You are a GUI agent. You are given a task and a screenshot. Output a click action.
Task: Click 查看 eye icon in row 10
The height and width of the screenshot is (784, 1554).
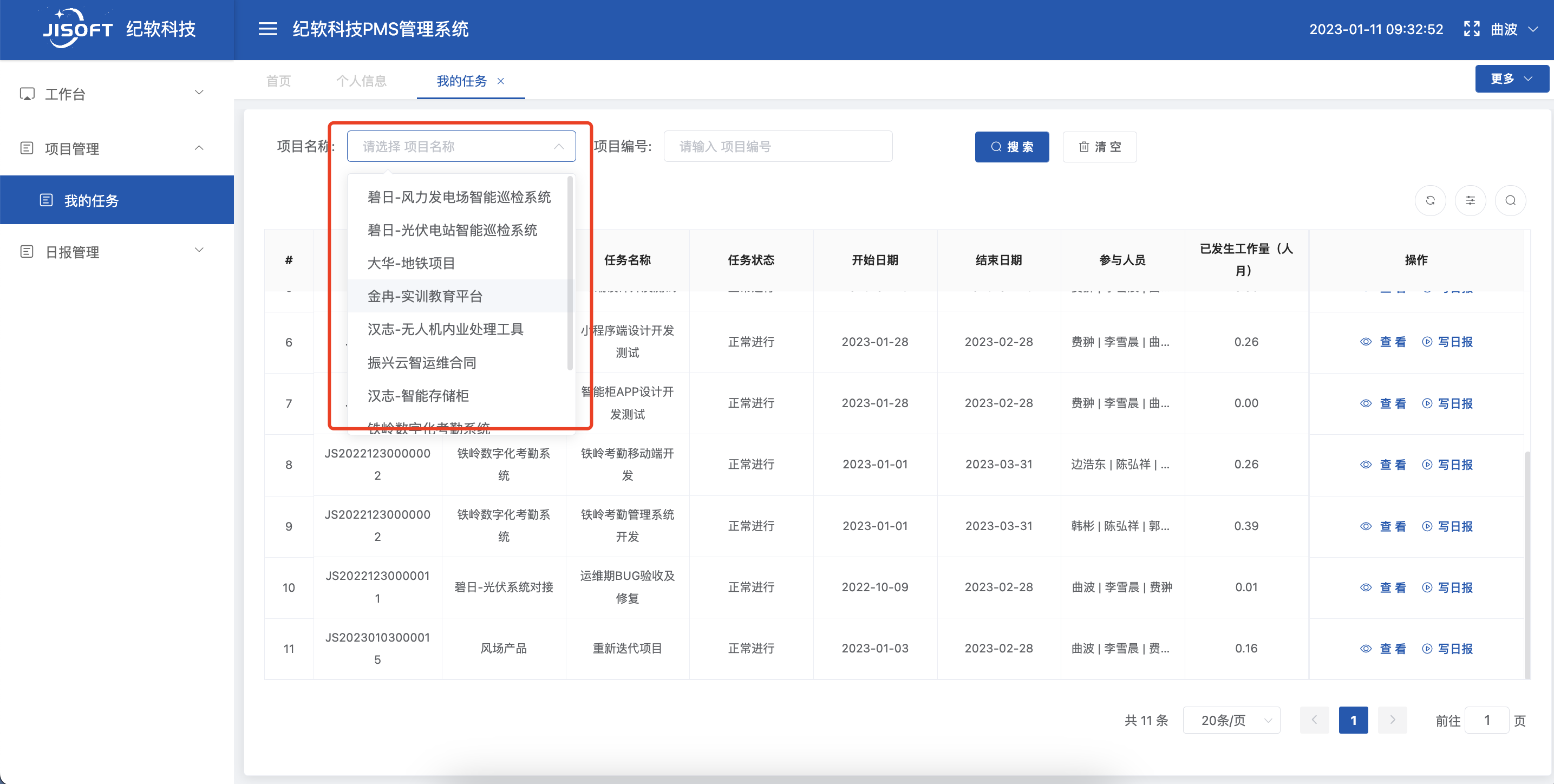(1366, 587)
